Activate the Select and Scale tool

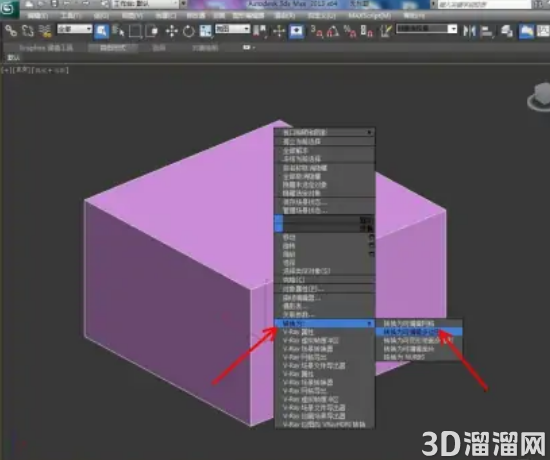point(206,31)
